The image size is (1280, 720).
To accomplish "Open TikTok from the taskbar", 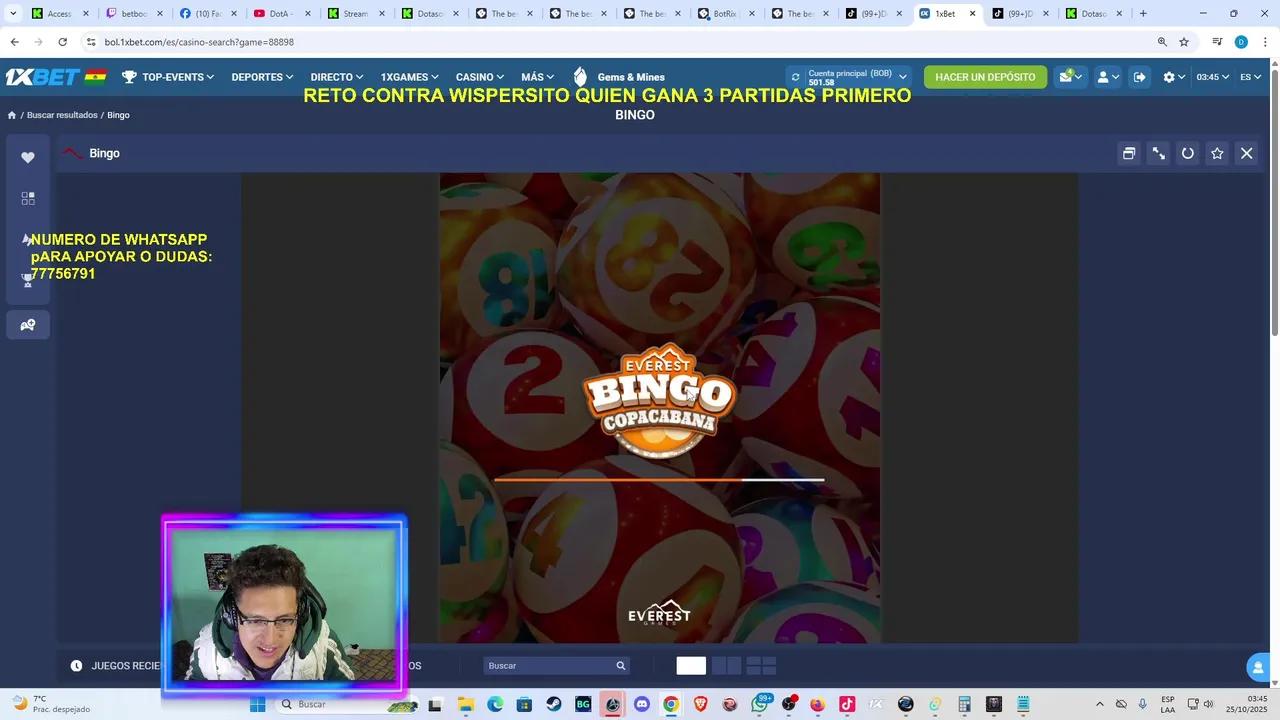I will point(847,704).
